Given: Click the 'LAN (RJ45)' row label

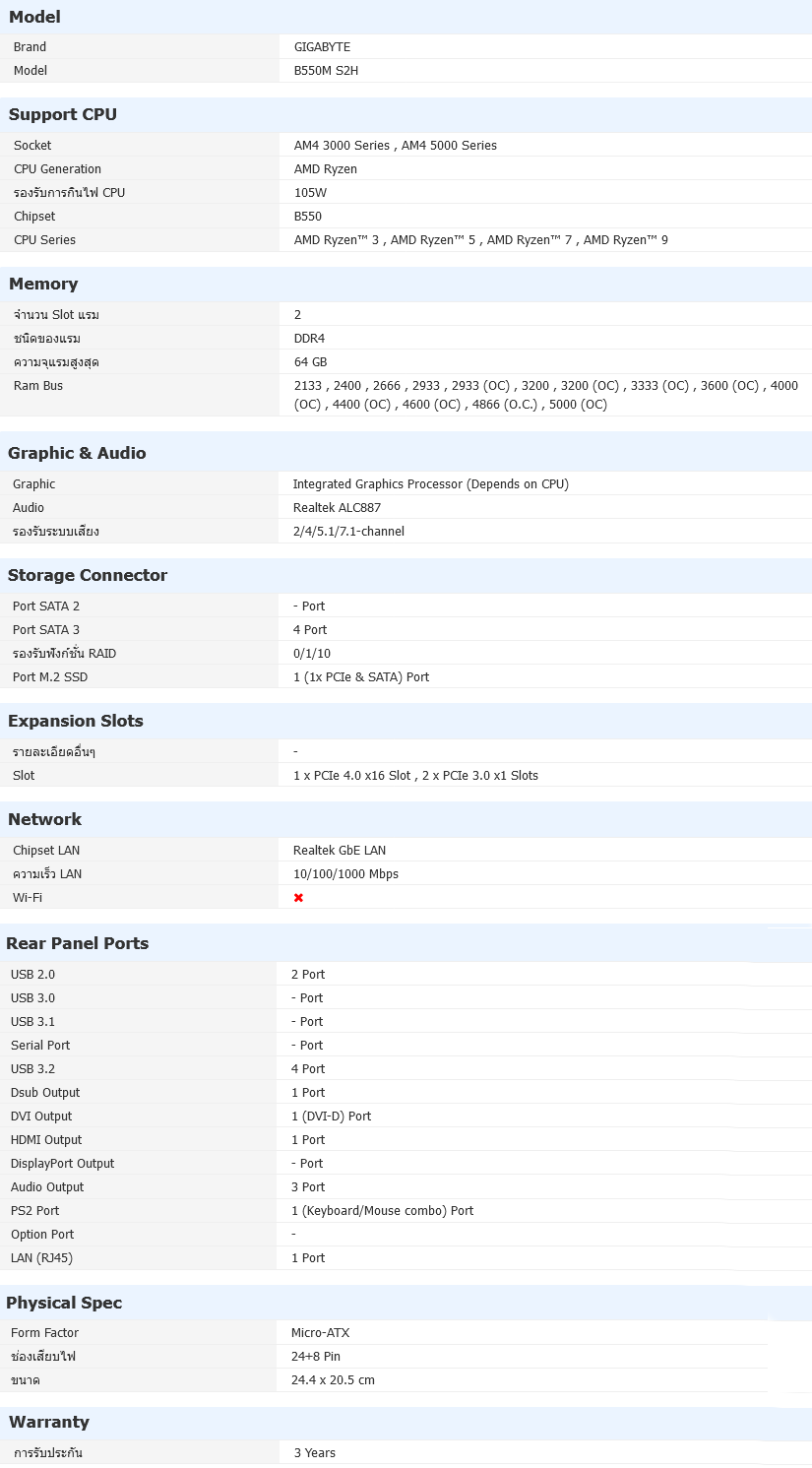Looking at the screenshot, I should tap(41, 1258).
